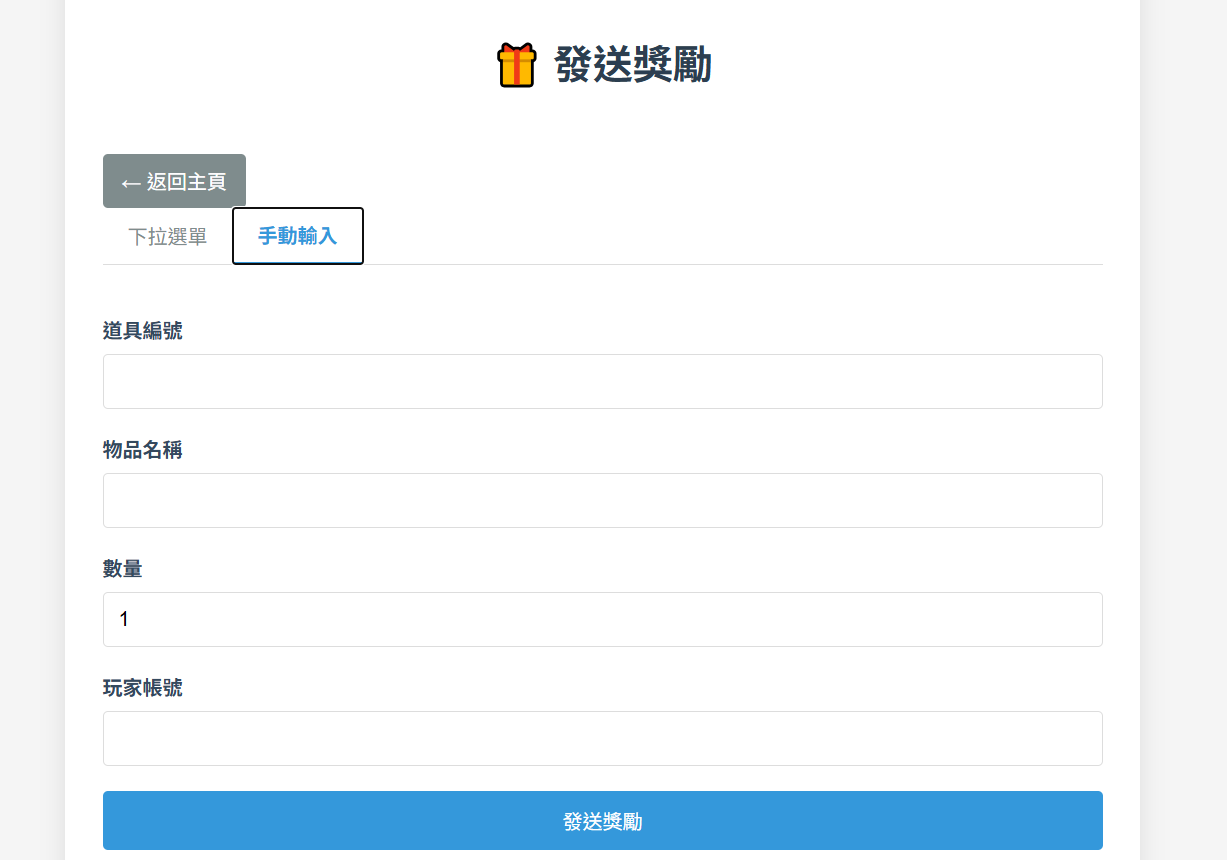Focus the 玩家帳號 input field
1227x860 pixels.
pyautogui.click(x=602, y=738)
